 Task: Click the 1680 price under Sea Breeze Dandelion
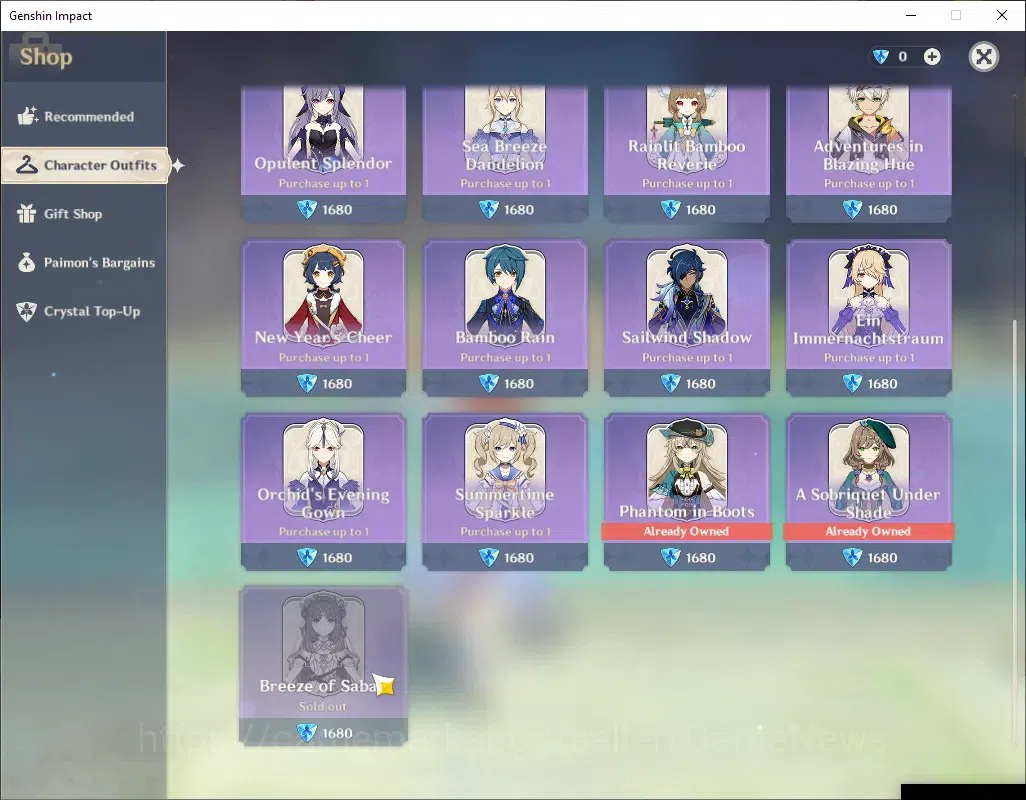coord(519,210)
